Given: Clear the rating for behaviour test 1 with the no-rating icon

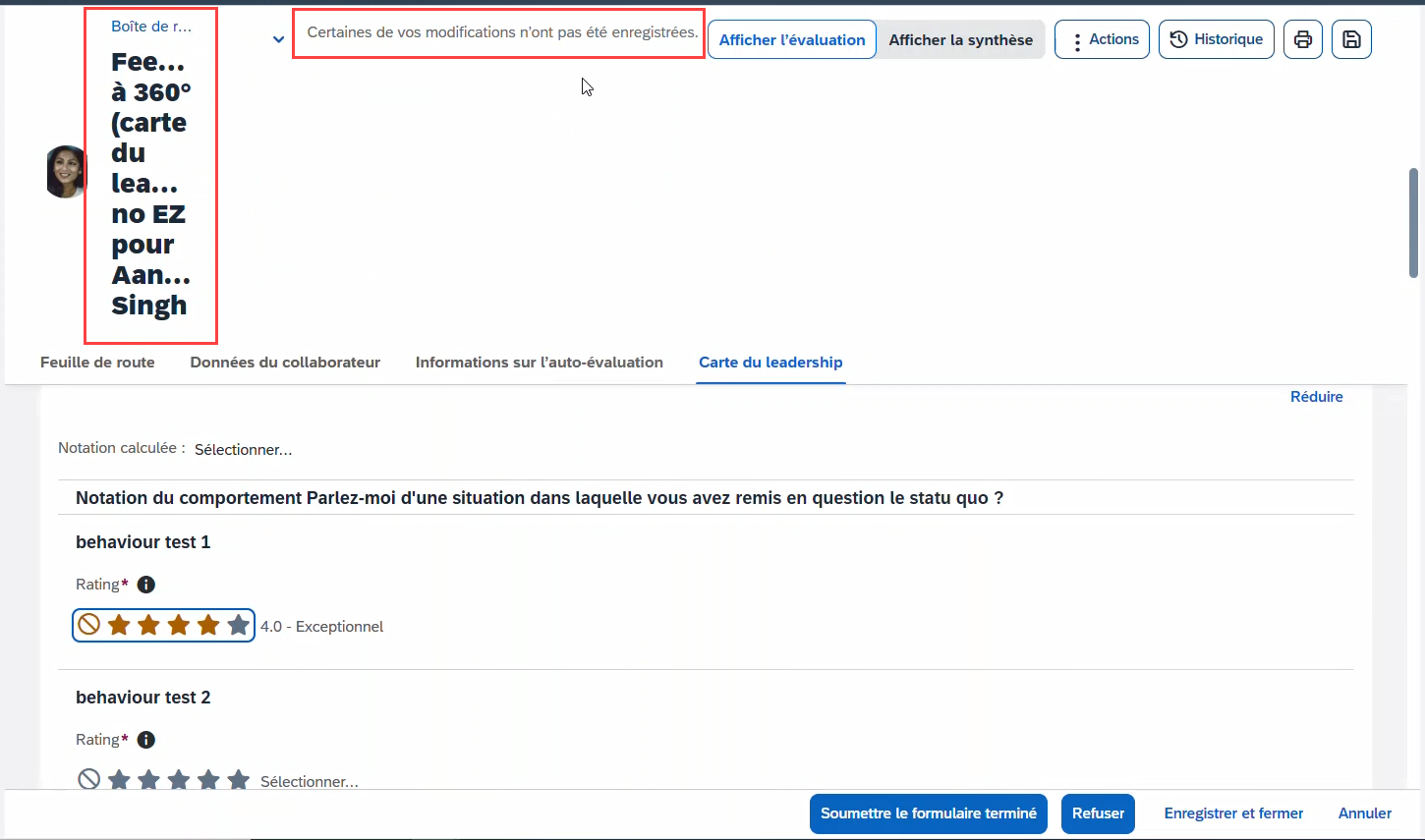Looking at the screenshot, I should tap(89, 625).
